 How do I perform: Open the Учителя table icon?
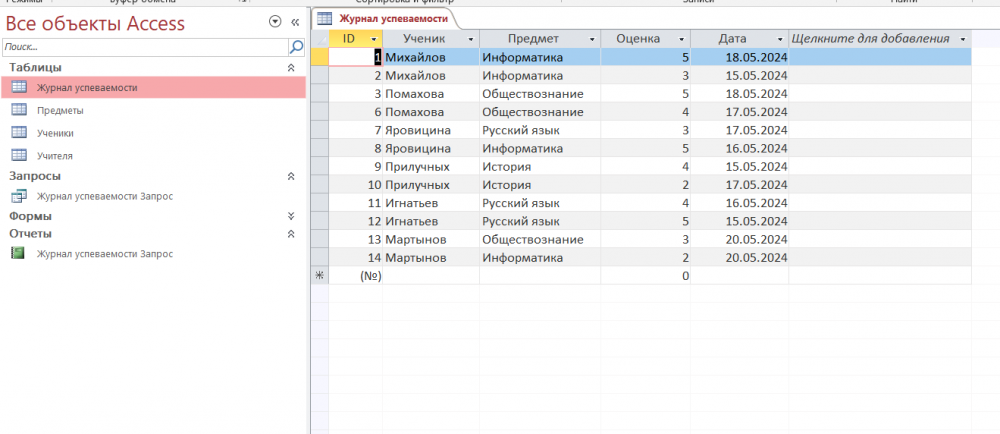18,156
